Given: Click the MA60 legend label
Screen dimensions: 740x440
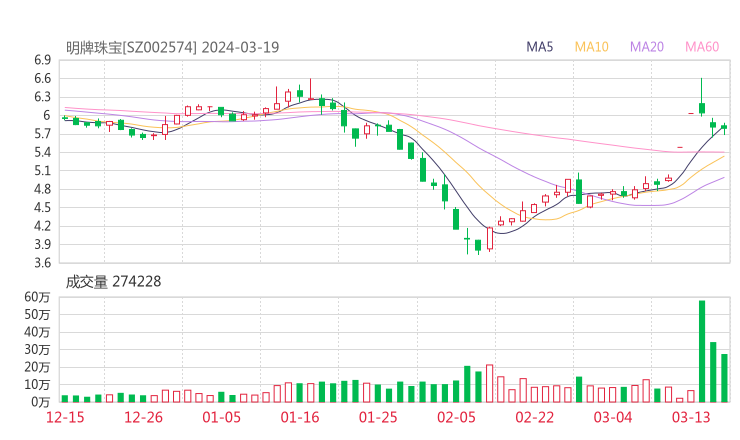Looking at the screenshot, I should coord(702,47).
